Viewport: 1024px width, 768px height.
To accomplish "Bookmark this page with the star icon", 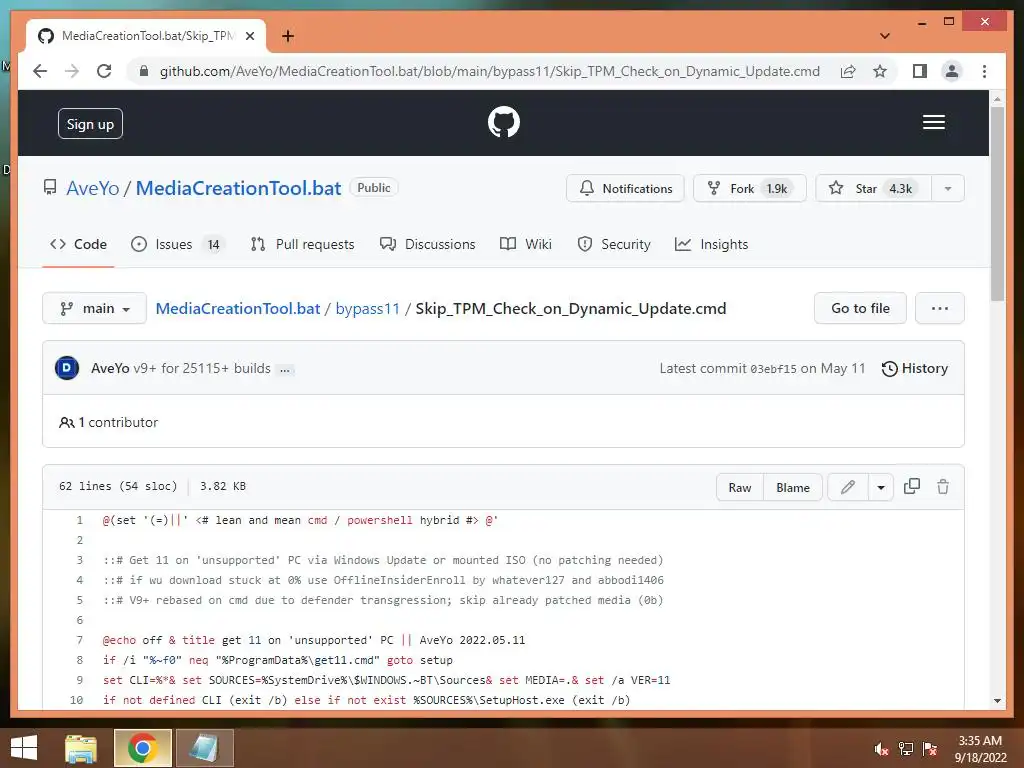I will click(880, 71).
